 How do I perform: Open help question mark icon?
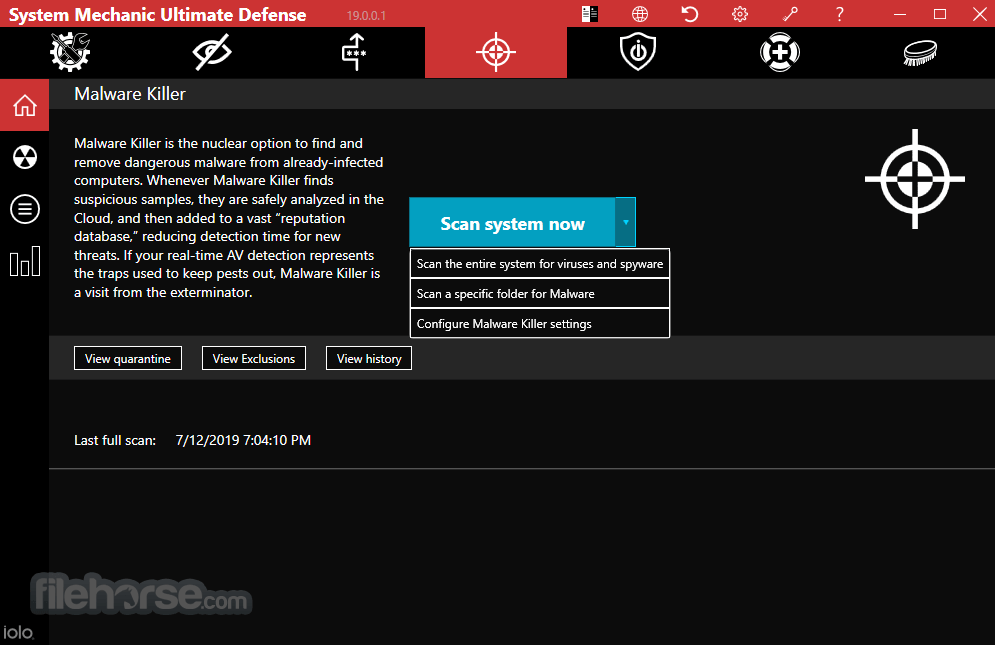point(840,14)
